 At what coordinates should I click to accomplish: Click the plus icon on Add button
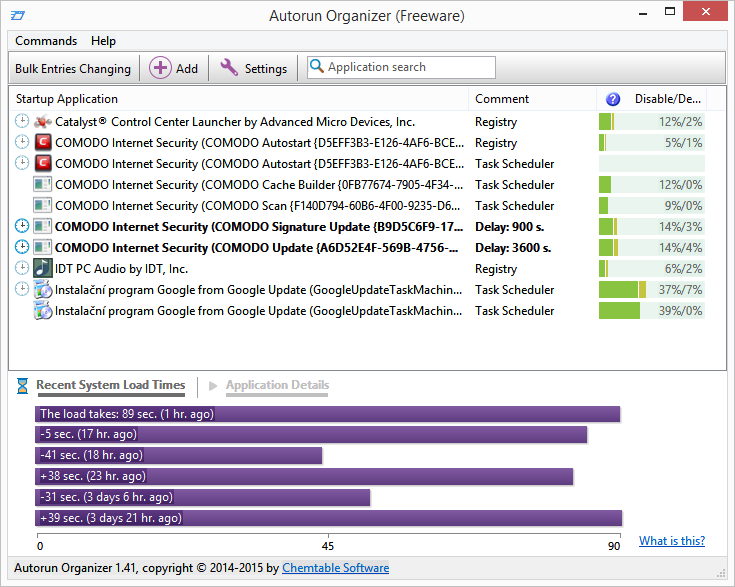pyautogui.click(x=160, y=68)
